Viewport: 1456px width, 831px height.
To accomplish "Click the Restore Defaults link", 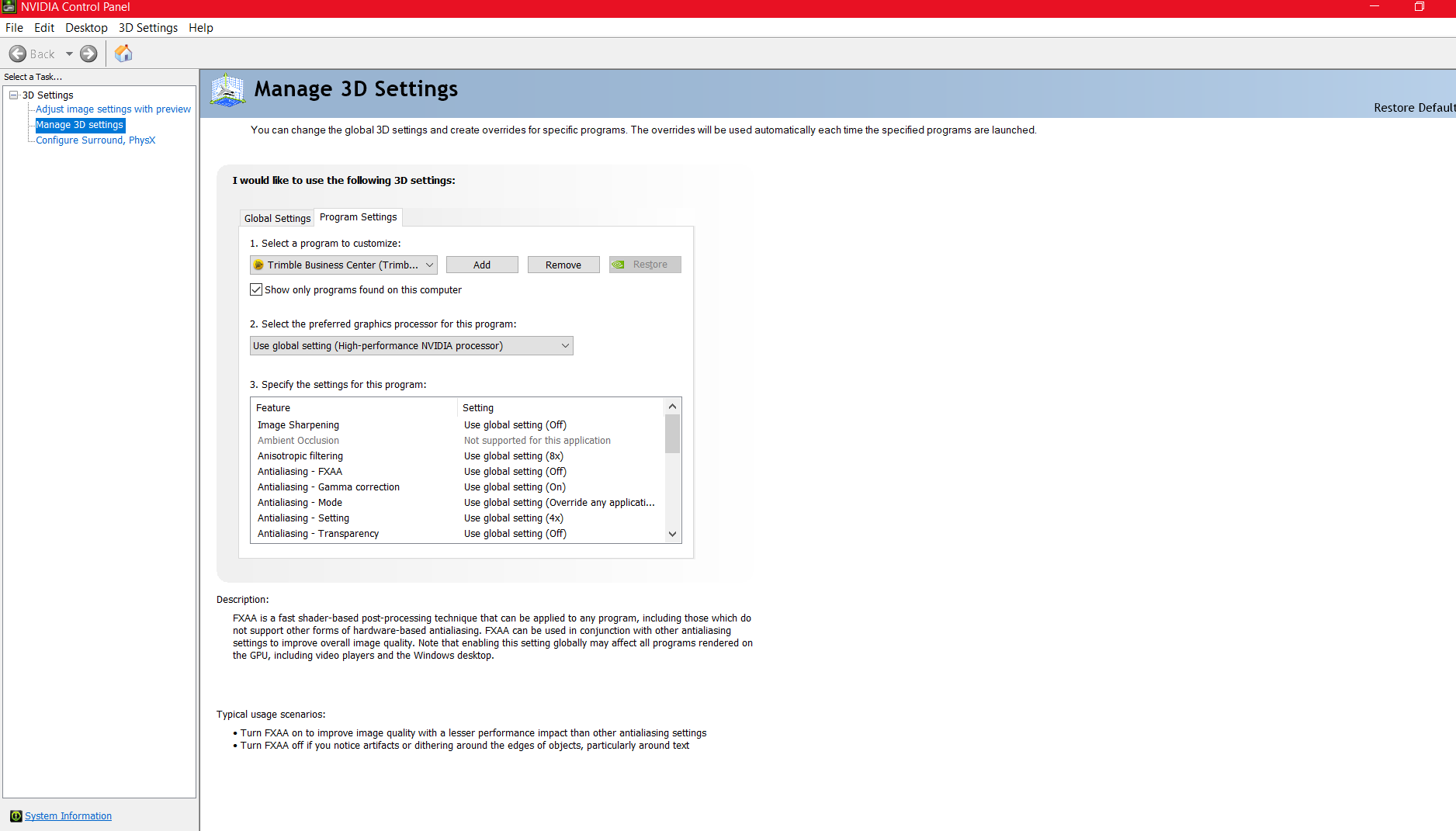I will 1414,108.
